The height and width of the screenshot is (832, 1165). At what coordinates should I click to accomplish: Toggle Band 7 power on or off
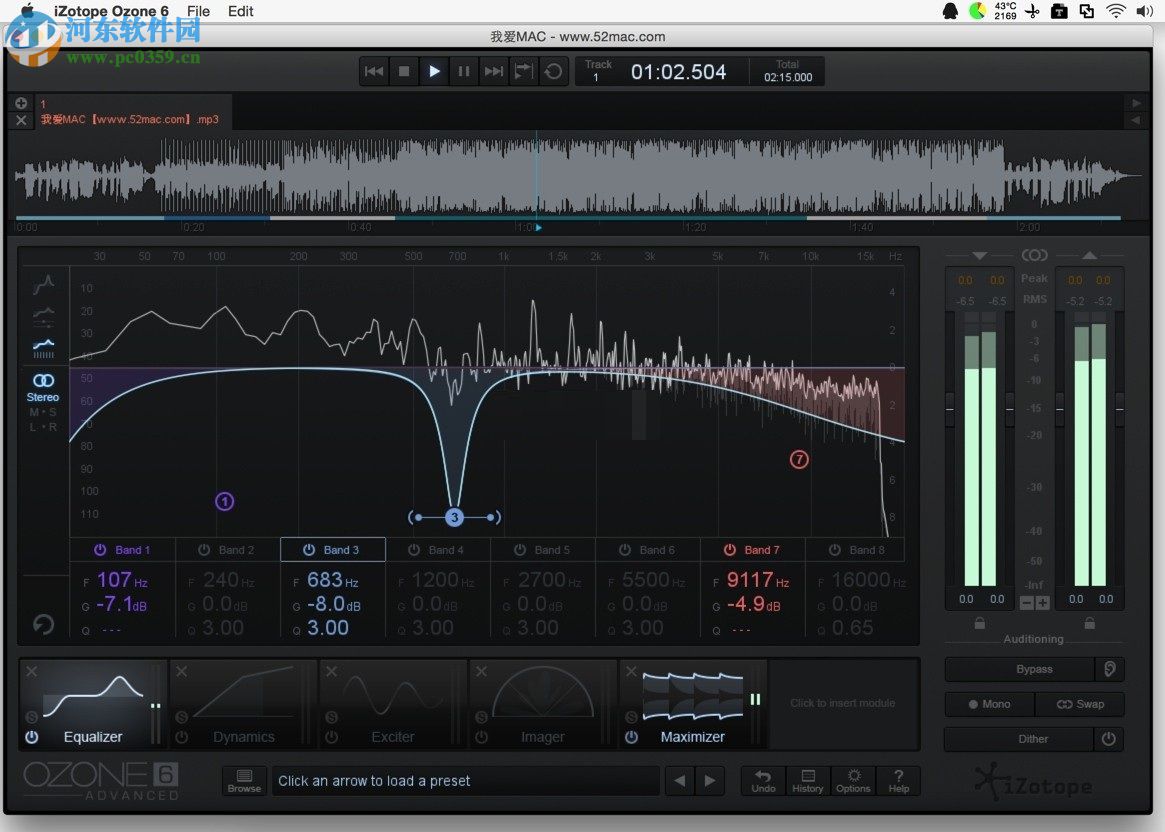click(729, 549)
